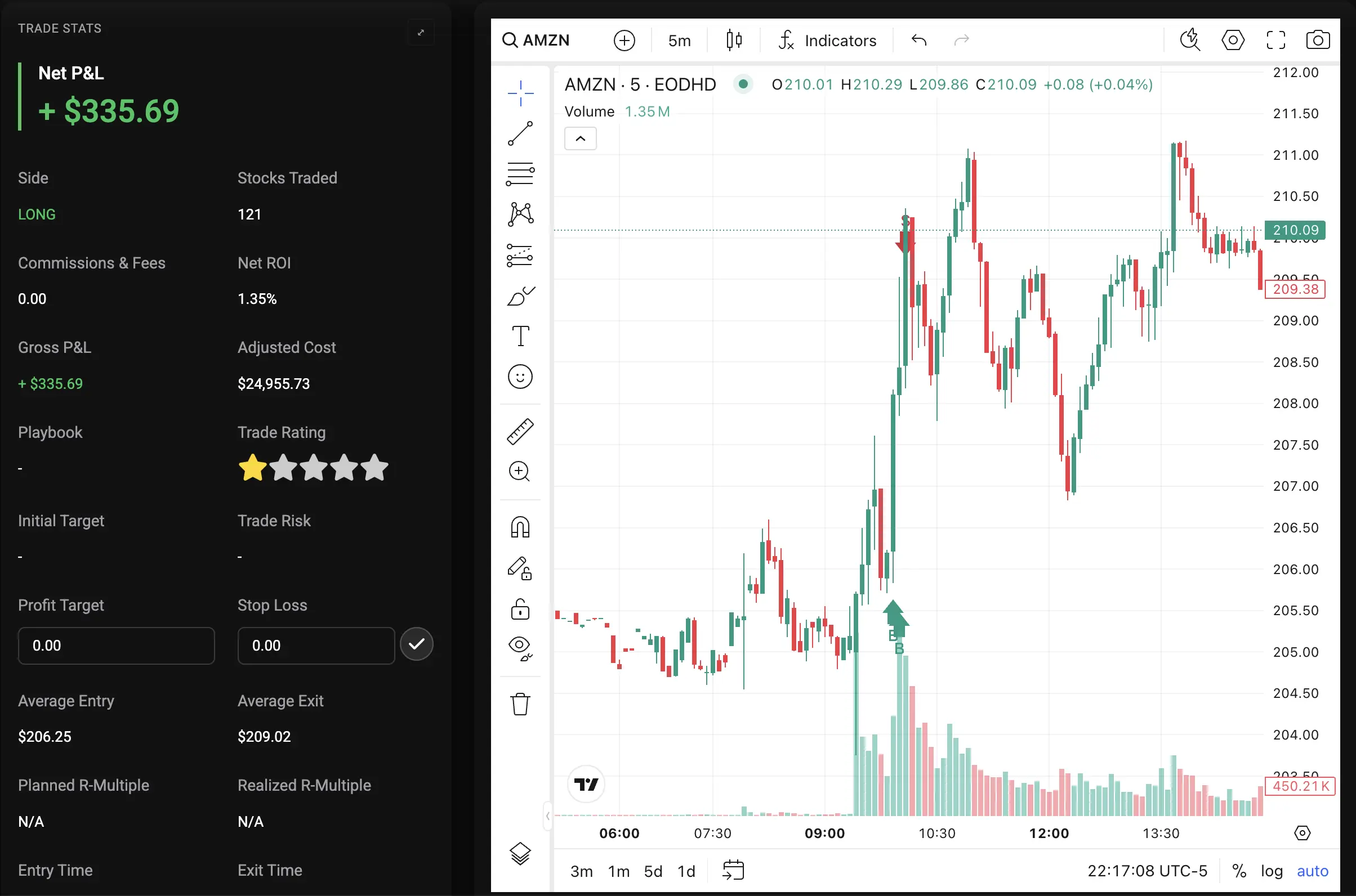Switch the chart range to 1d
The height and width of the screenshot is (896, 1356).
[686, 870]
